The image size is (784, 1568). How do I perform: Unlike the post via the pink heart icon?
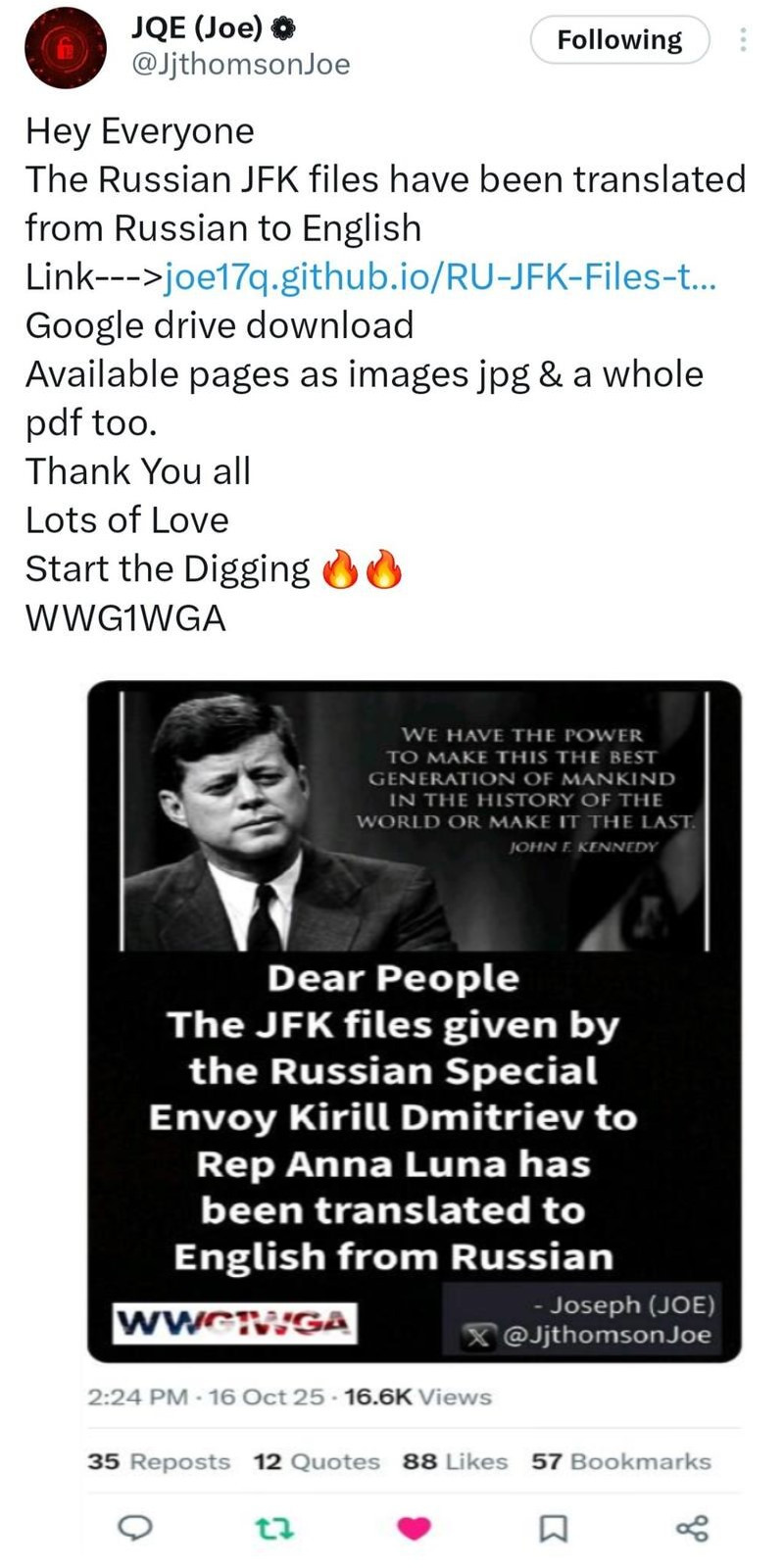pyautogui.click(x=415, y=1528)
